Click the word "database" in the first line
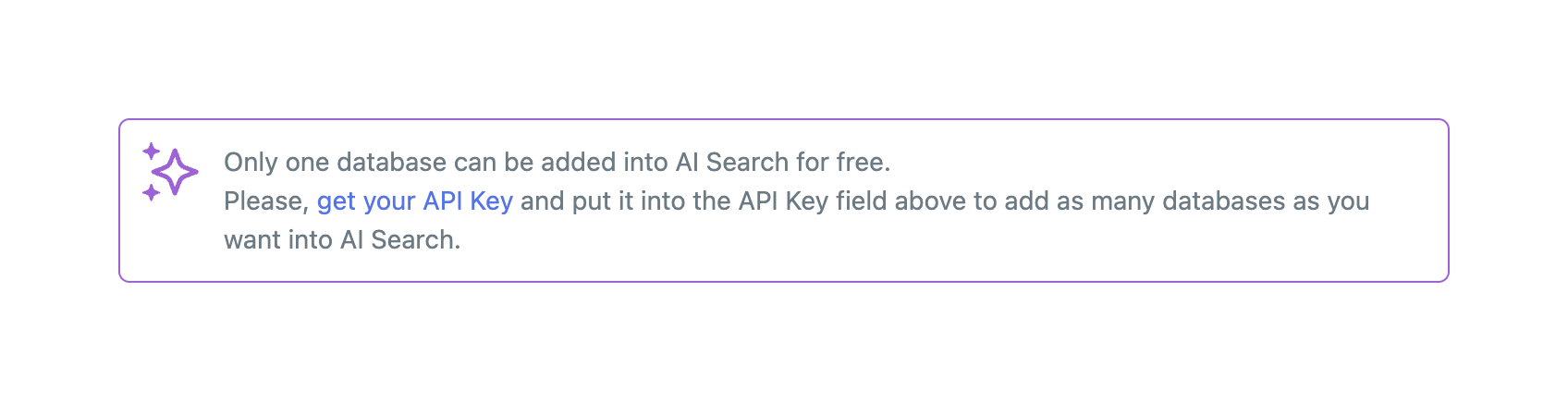 point(392,163)
